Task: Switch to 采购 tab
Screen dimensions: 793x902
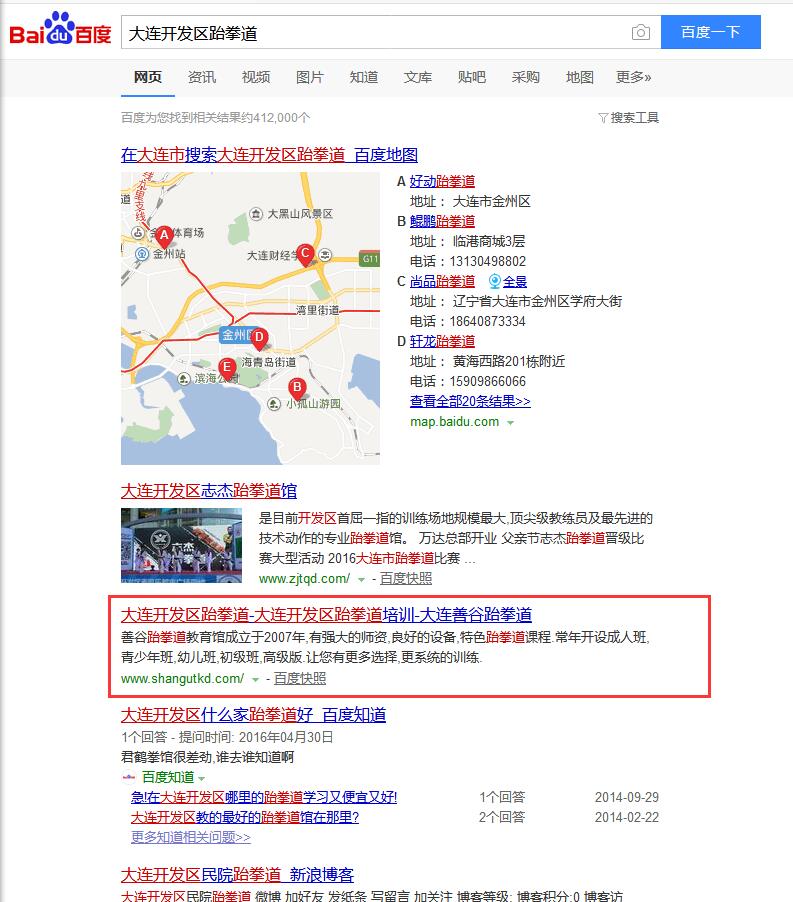Action: (x=526, y=77)
